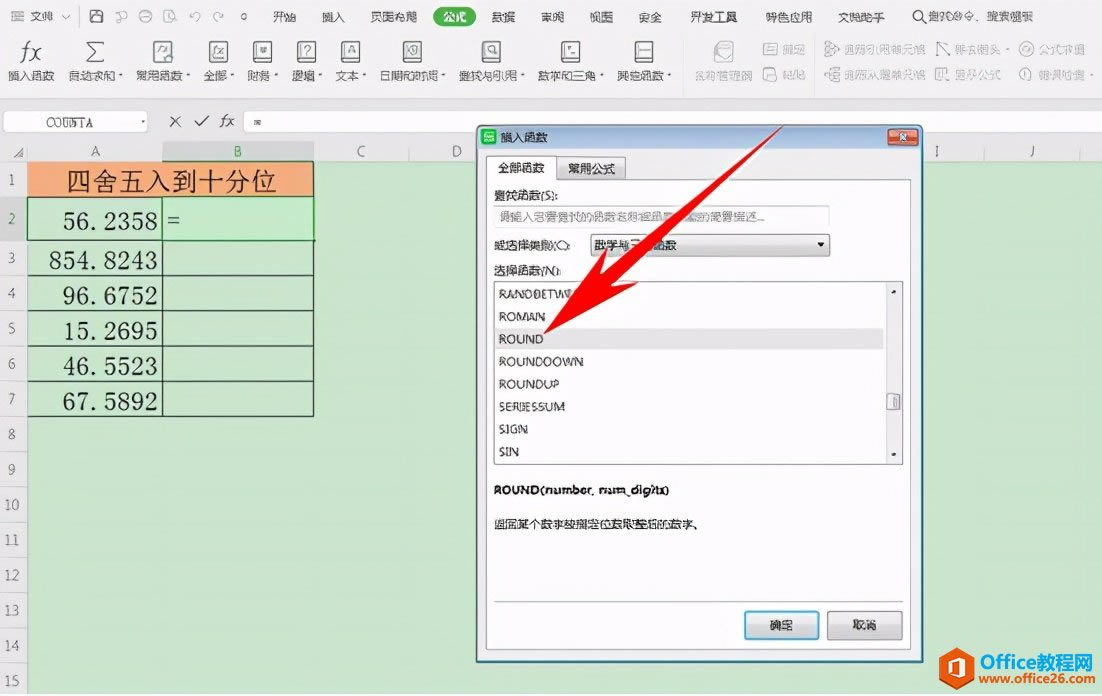Open the Financial (财务) functions library
This screenshot has width=1102, height=696.
[262, 61]
